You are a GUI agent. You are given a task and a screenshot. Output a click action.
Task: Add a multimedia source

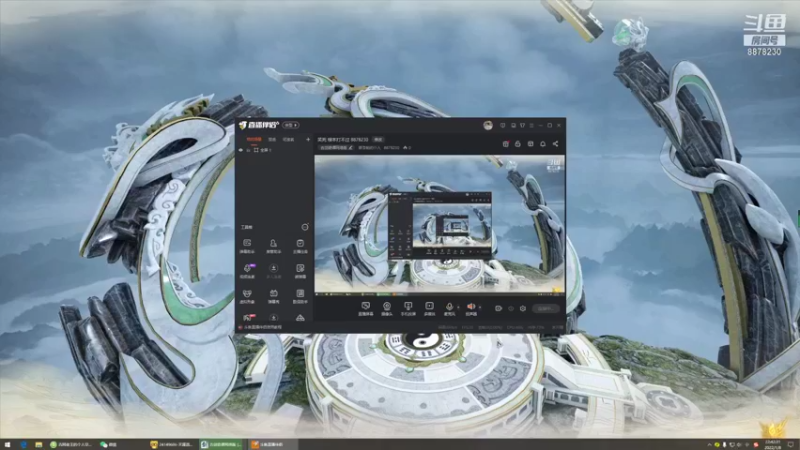pyautogui.click(x=429, y=309)
